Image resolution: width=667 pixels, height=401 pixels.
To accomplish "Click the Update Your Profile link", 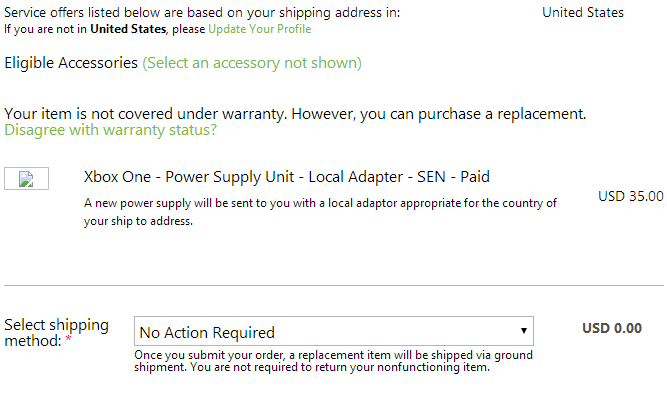I will [x=259, y=29].
